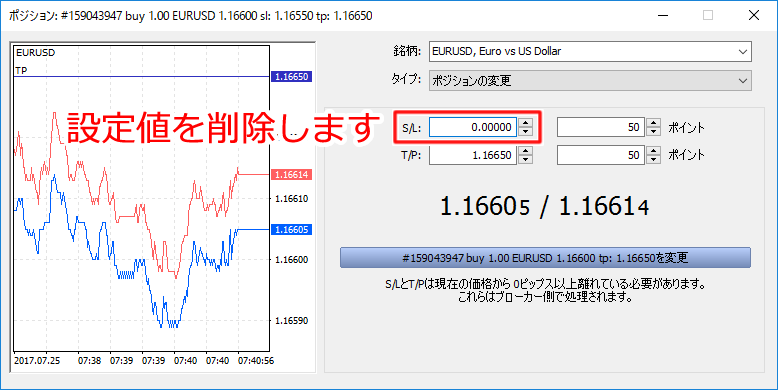Decrease S/L price with down arrow
This screenshot has width=778, height=390.
[525, 131]
